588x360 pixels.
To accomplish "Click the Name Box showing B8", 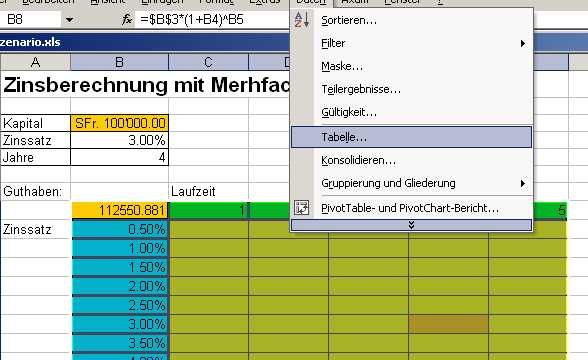I will [x=31, y=20].
